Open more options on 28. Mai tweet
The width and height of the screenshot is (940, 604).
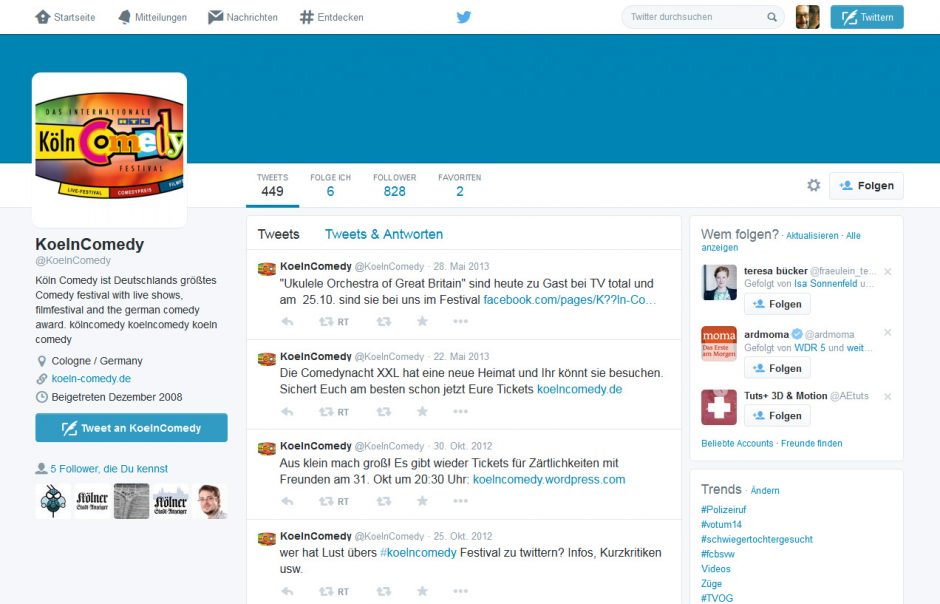click(x=460, y=322)
